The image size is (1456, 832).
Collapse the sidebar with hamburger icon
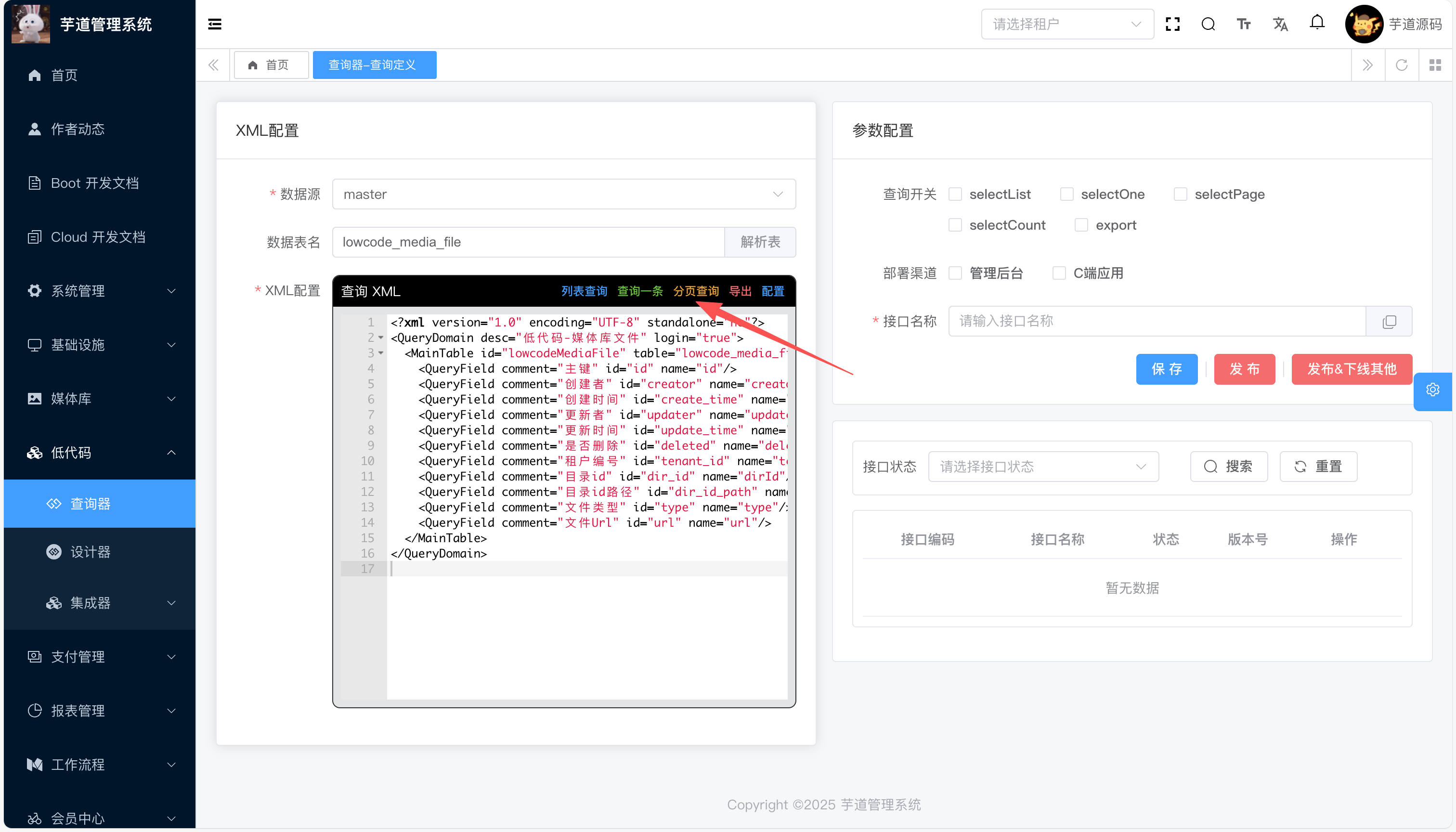click(x=215, y=24)
